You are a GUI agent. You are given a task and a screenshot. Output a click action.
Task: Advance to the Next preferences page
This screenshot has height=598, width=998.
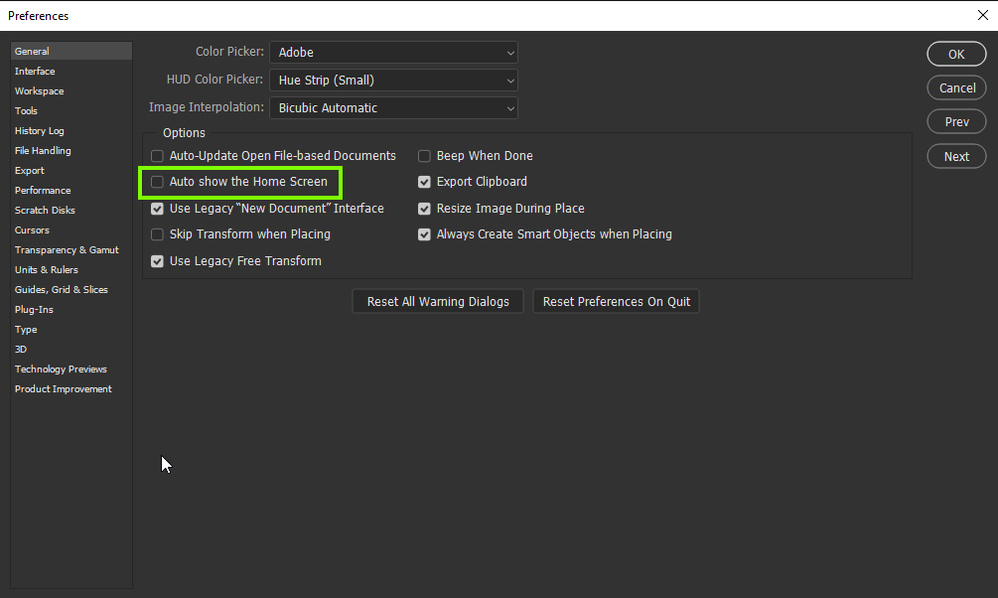tap(955, 156)
